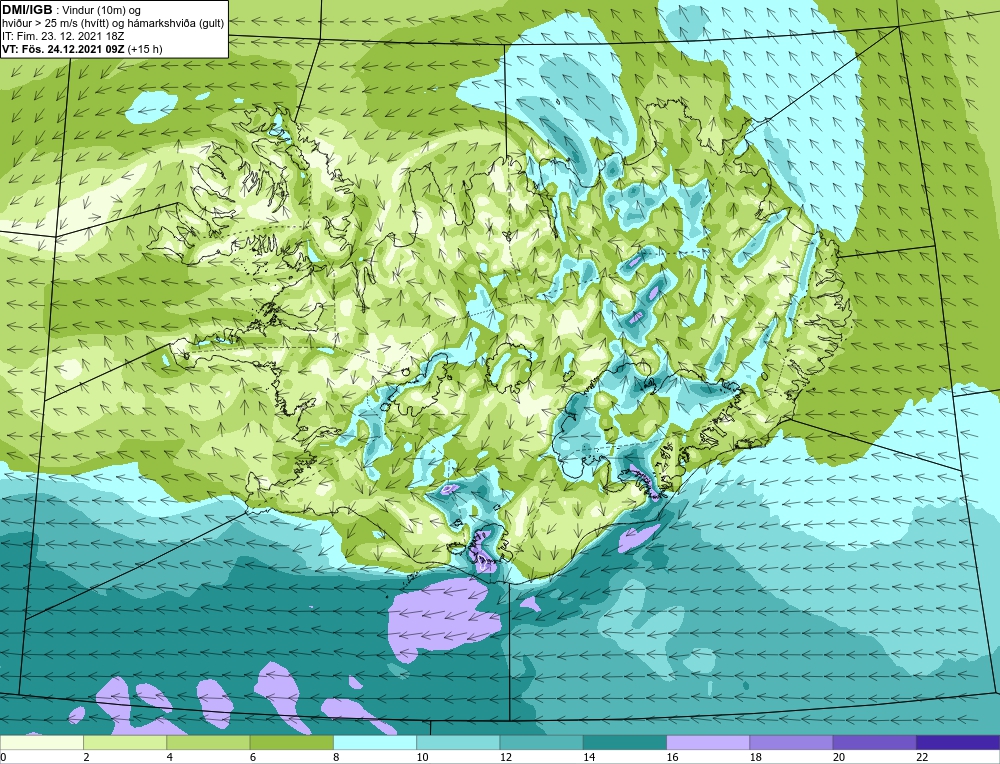Image resolution: width=1000 pixels, height=764 pixels.
Task: Click the legend scale label '22'
Action: (x=922, y=757)
